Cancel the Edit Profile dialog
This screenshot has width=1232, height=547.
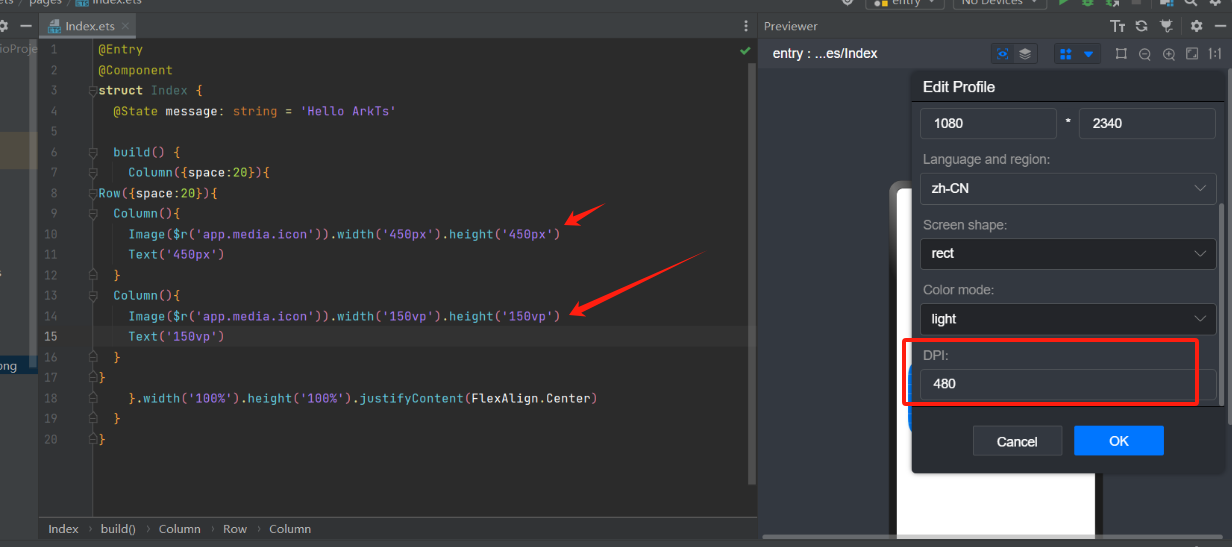tap(1017, 441)
